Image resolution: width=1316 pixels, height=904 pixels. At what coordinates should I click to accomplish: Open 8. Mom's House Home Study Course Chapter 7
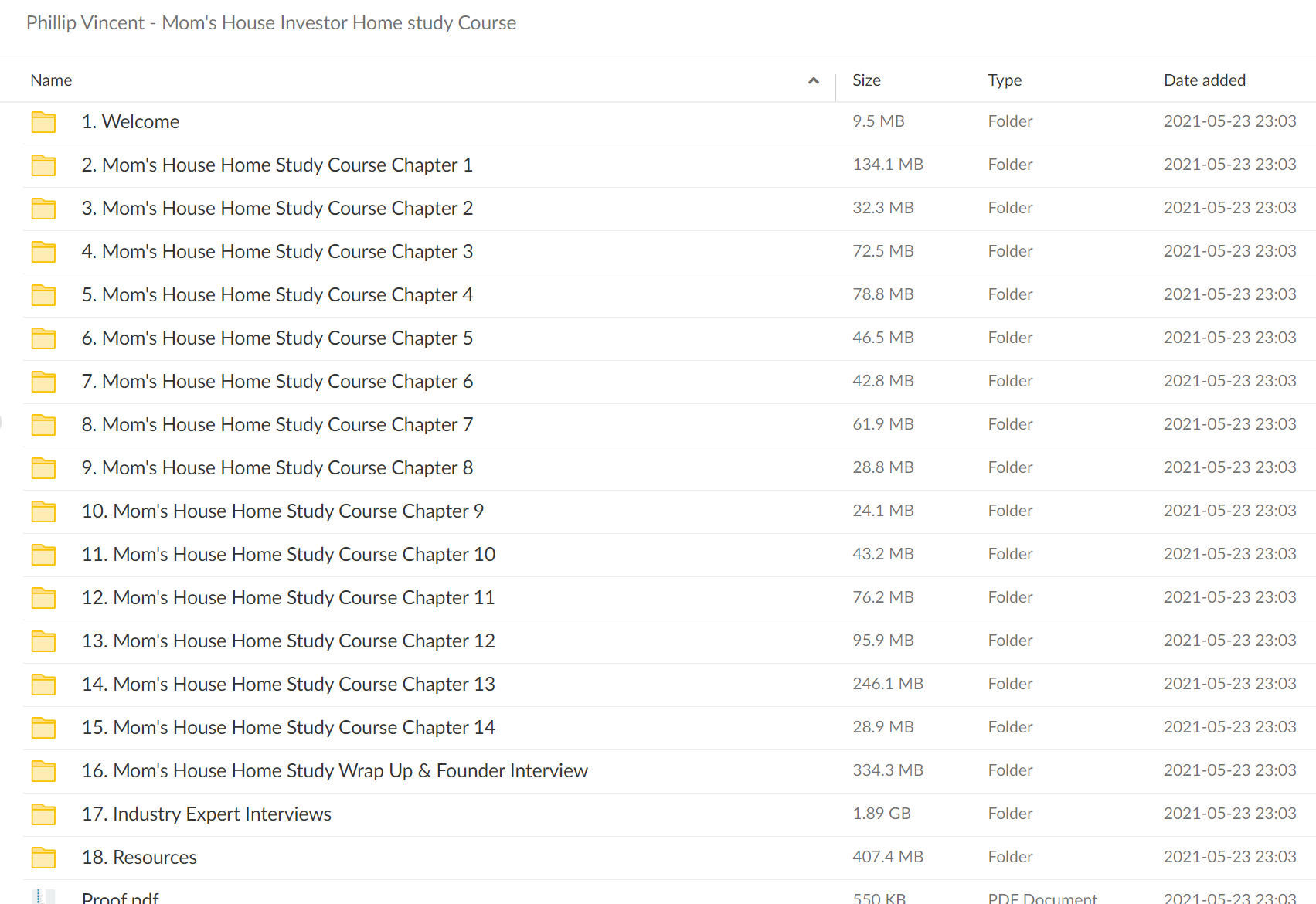click(277, 425)
